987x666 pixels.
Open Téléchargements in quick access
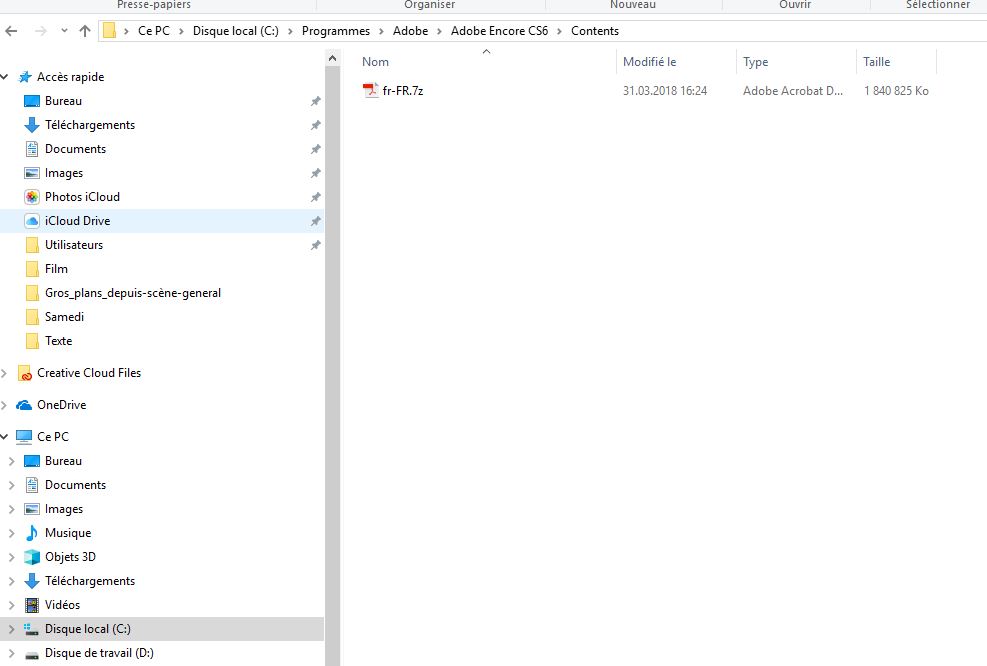[90, 125]
